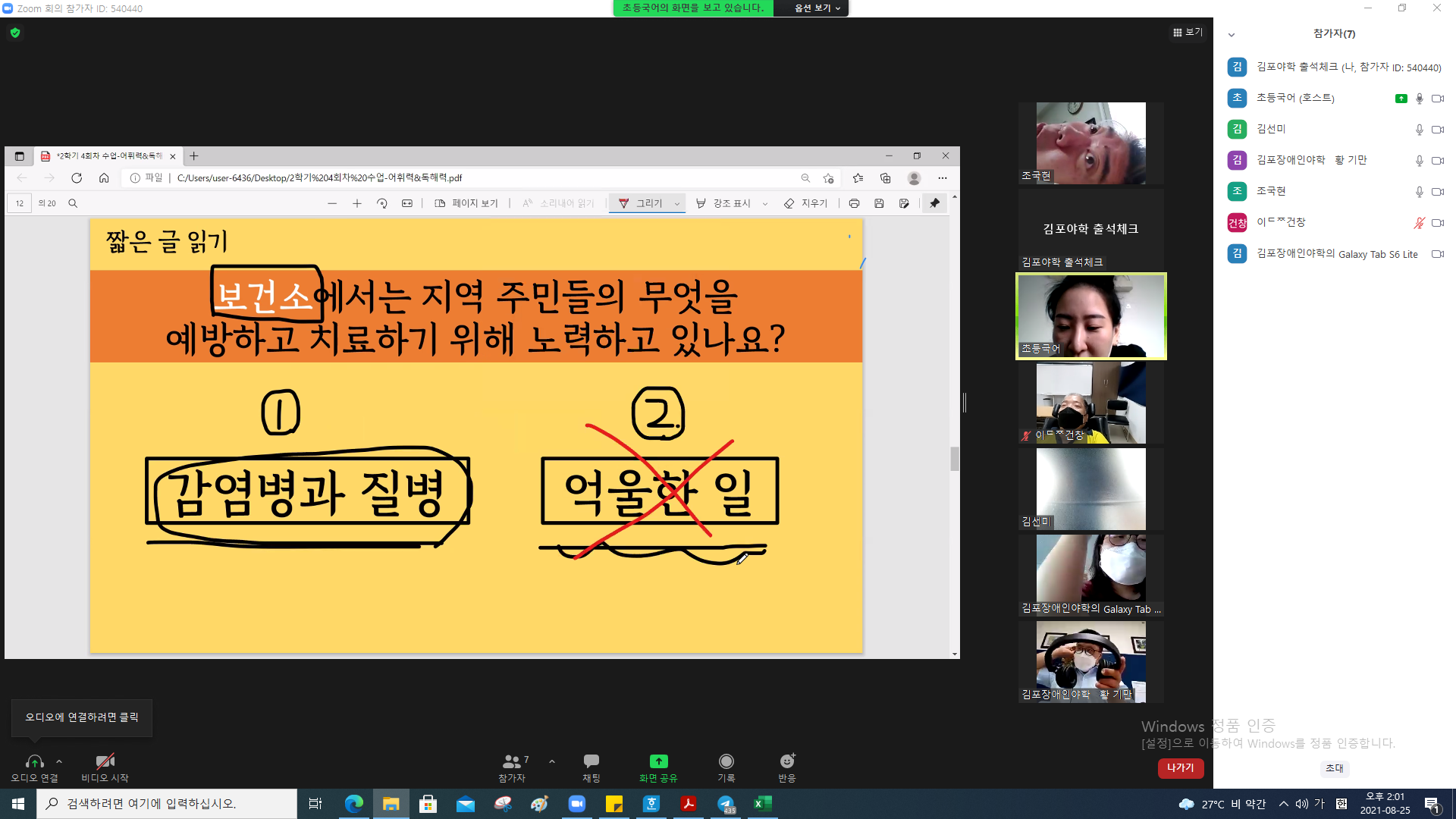Click the PDF page number field
This screenshot has width=1456, height=819.
click(20, 203)
